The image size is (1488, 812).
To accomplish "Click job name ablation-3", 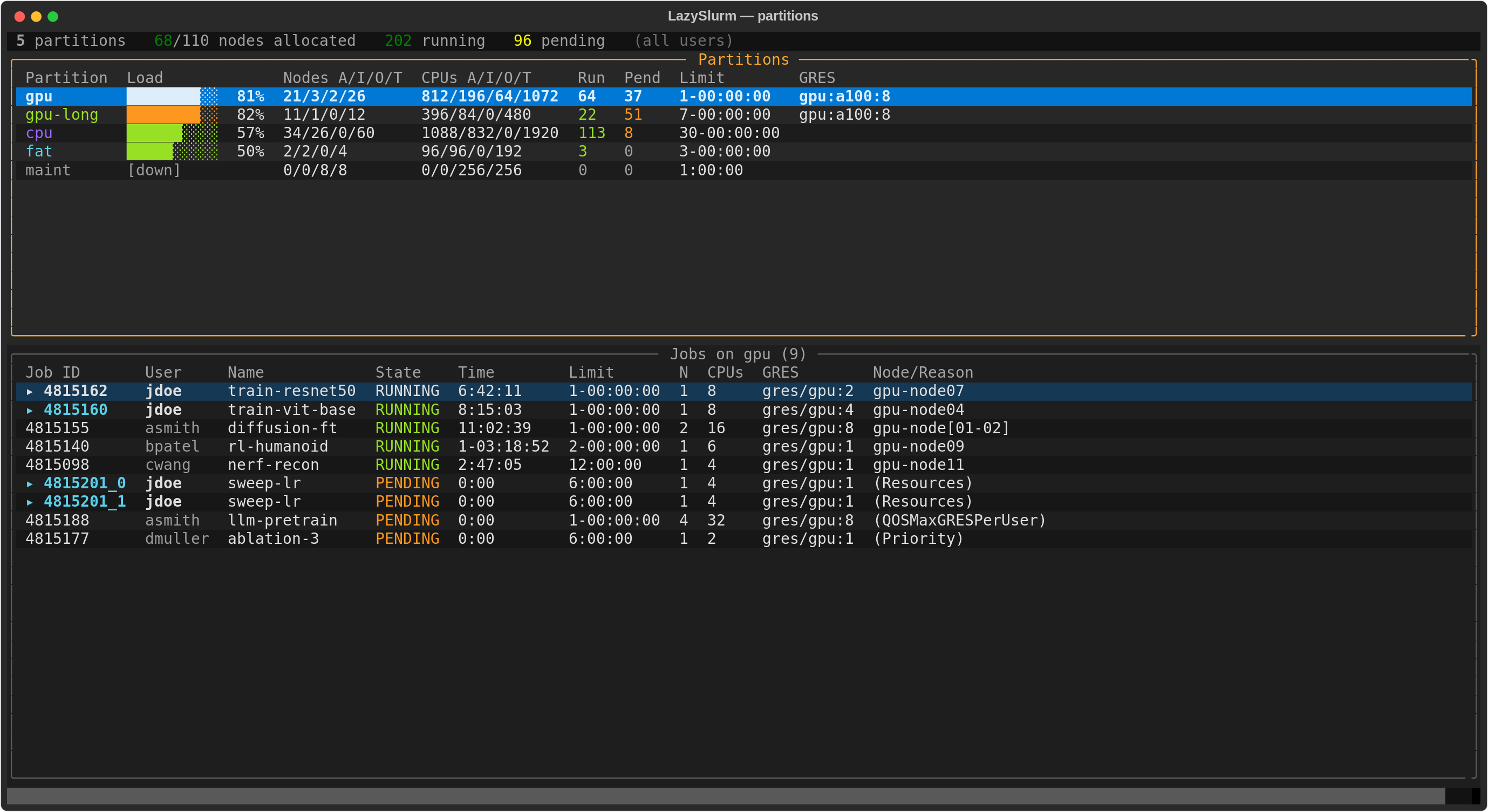I will point(273,539).
